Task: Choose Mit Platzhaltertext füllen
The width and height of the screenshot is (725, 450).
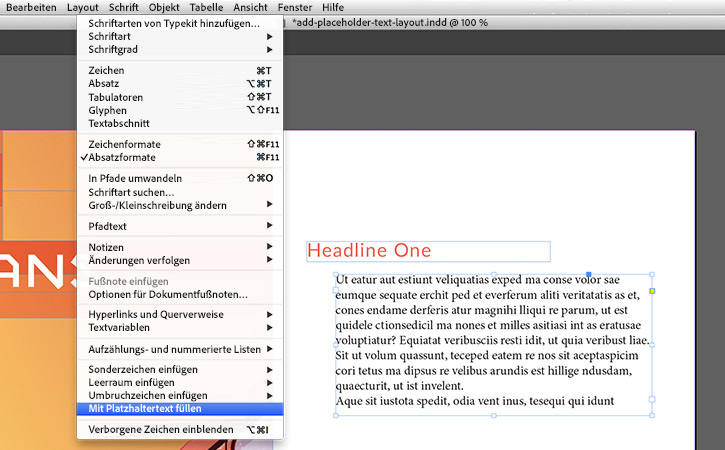Action: 180,408
